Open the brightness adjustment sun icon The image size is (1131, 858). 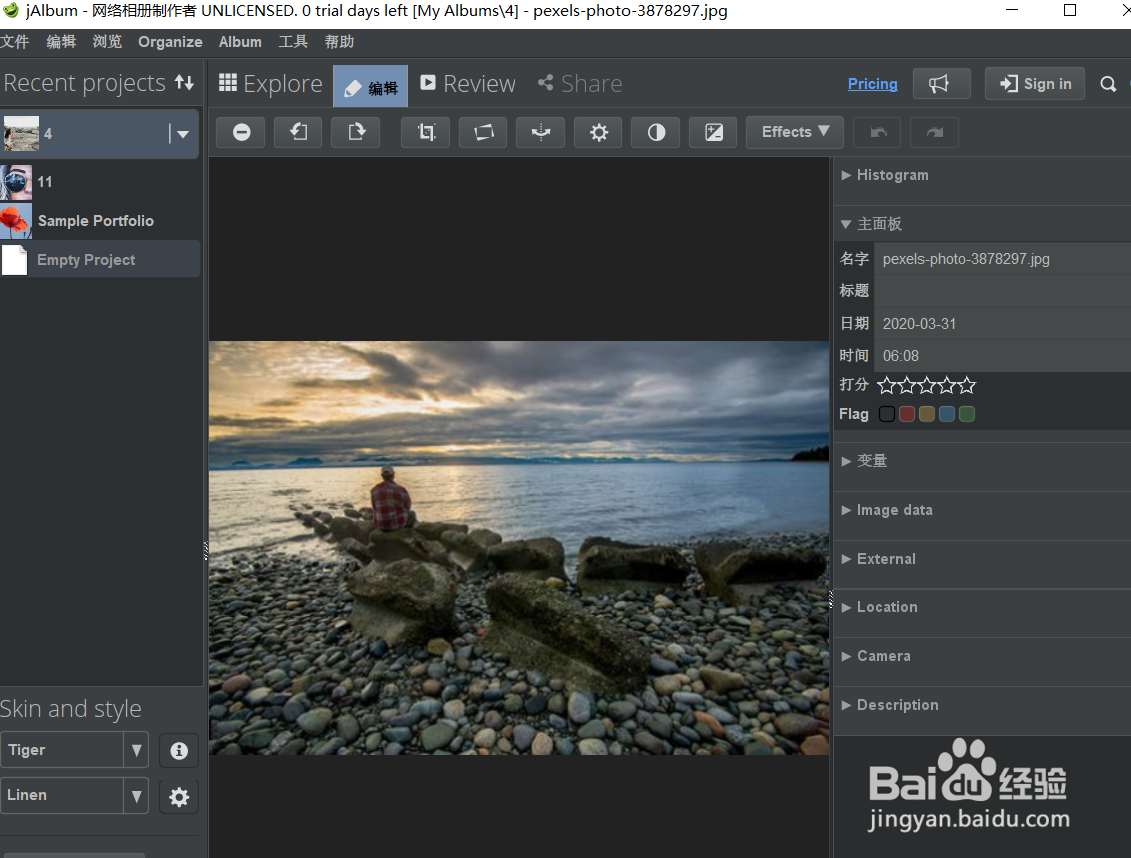(599, 133)
